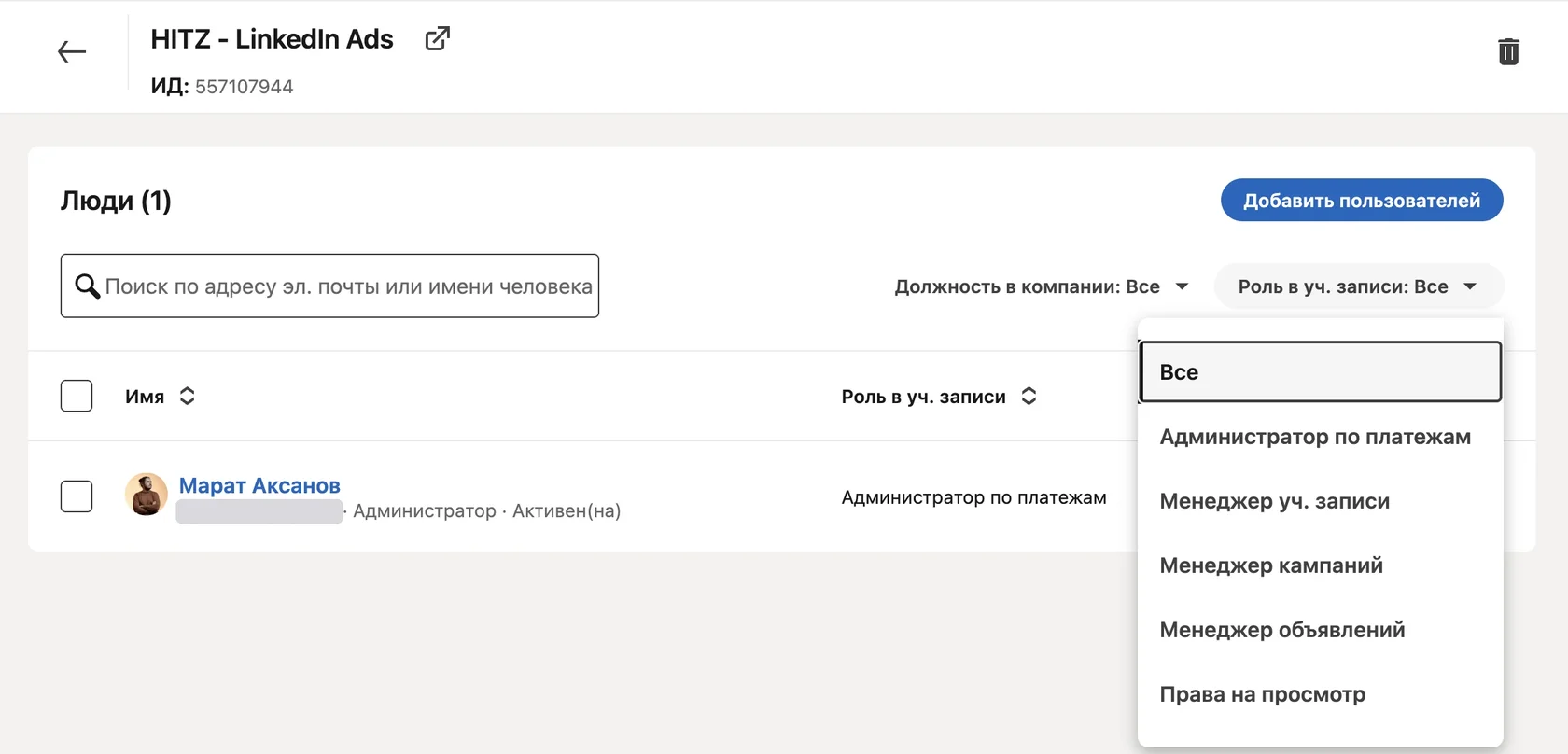
Task: Click the search magnifier icon
Action: click(87, 286)
